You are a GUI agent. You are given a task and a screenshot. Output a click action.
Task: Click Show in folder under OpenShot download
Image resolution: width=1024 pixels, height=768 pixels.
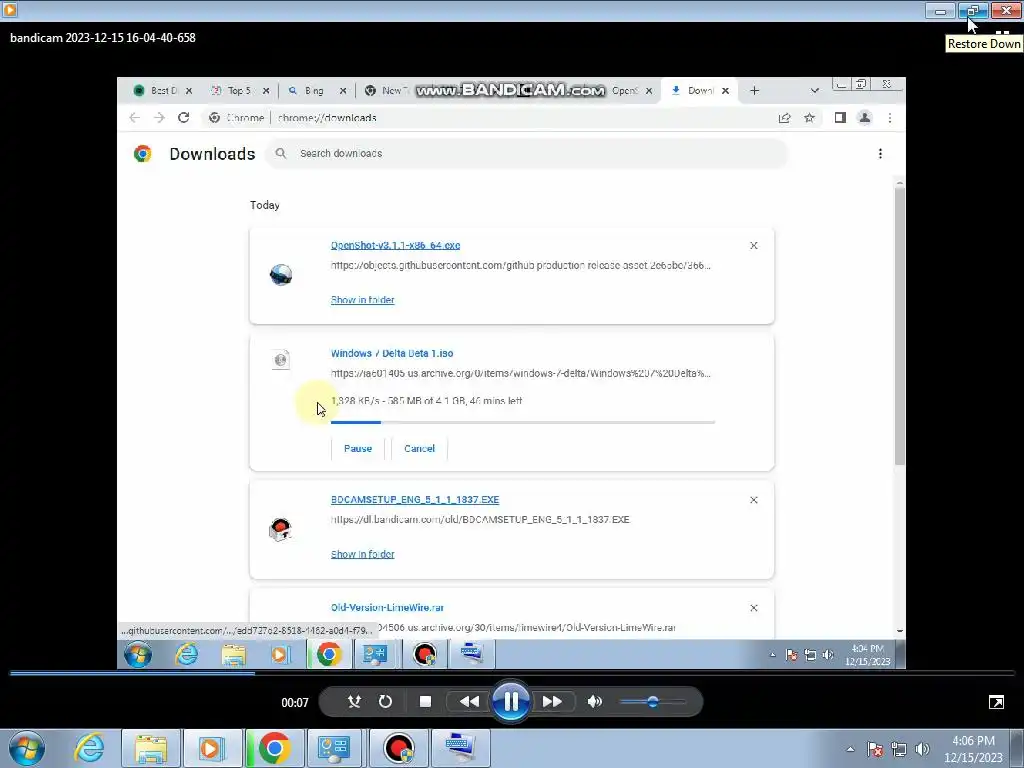click(x=362, y=300)
